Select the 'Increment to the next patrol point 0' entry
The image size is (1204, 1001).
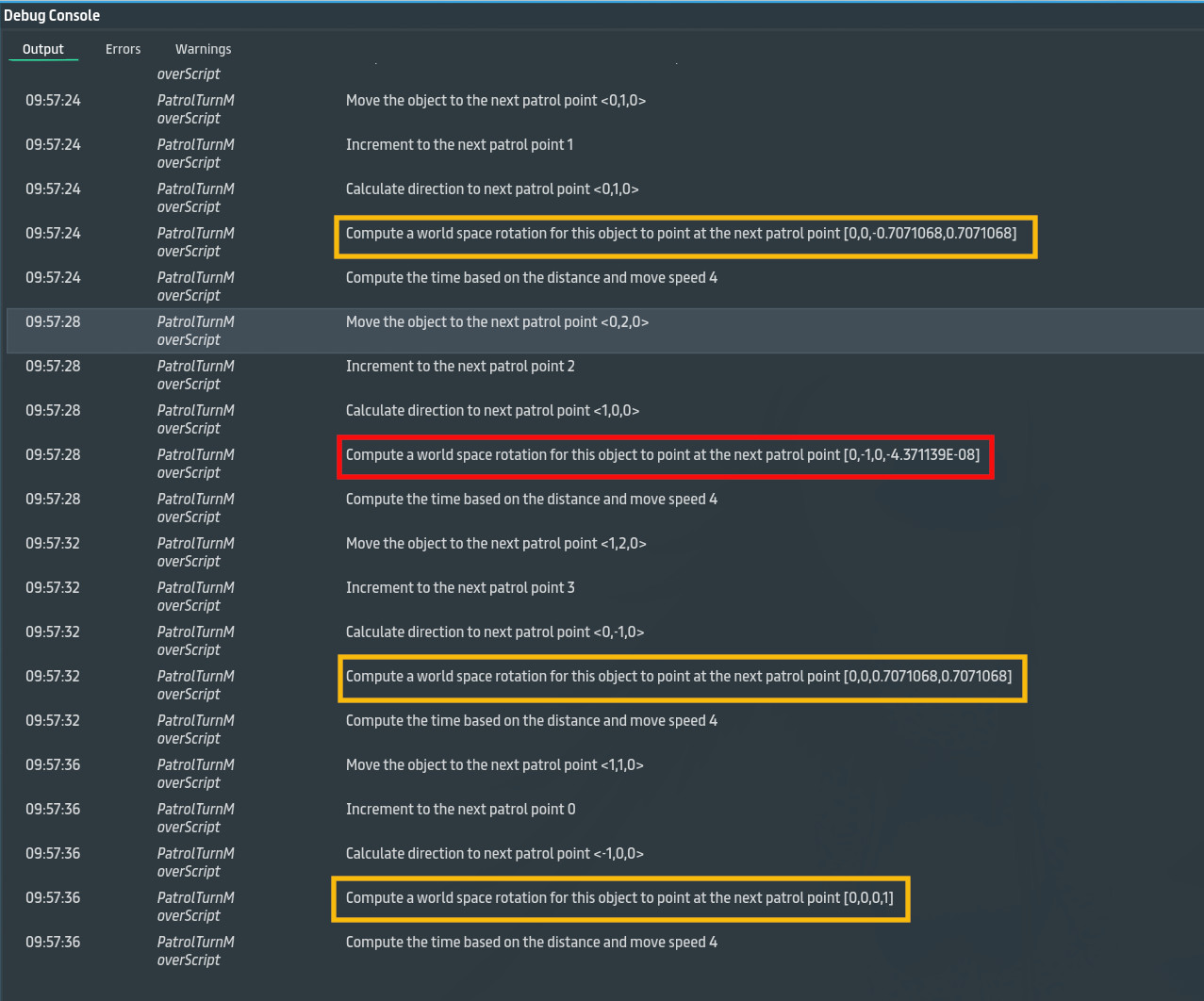[x=459, y=809]
